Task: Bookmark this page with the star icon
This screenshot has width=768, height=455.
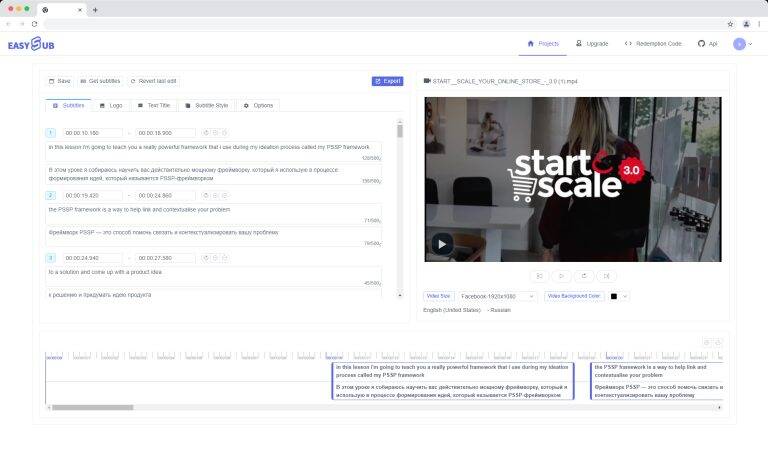Action: [x=730, y=23]
